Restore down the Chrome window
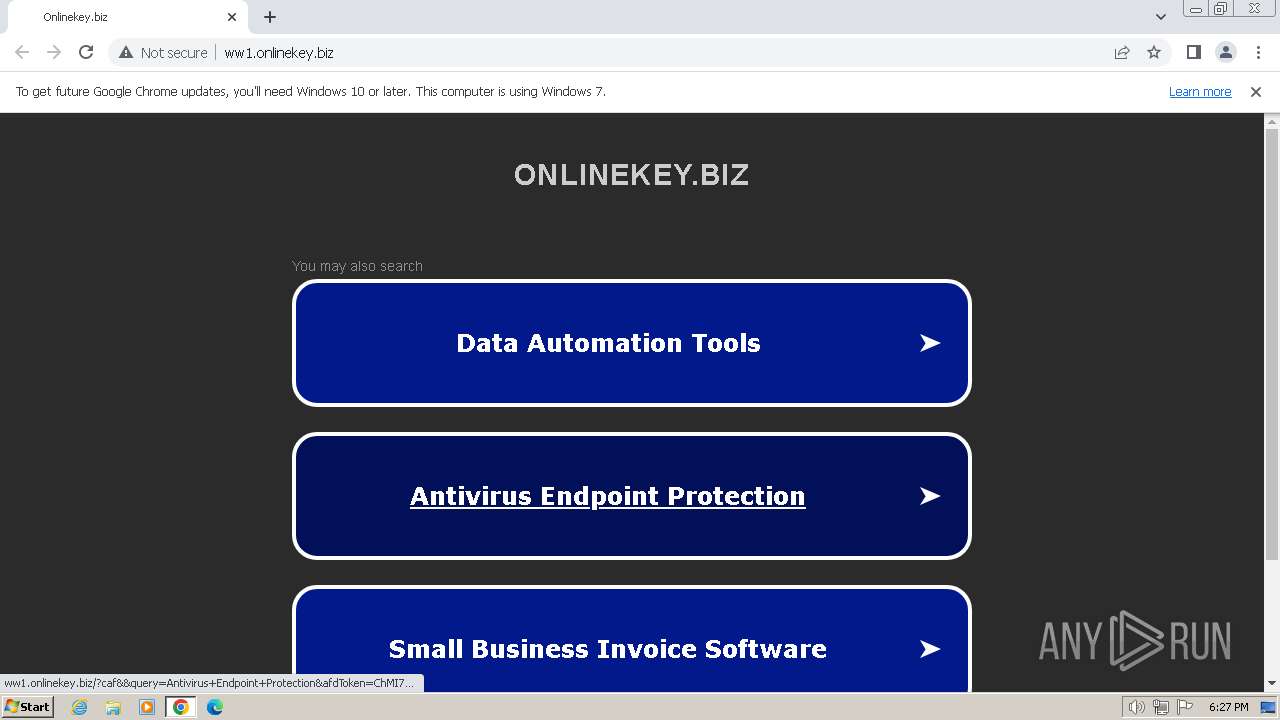 (1221, 9)
